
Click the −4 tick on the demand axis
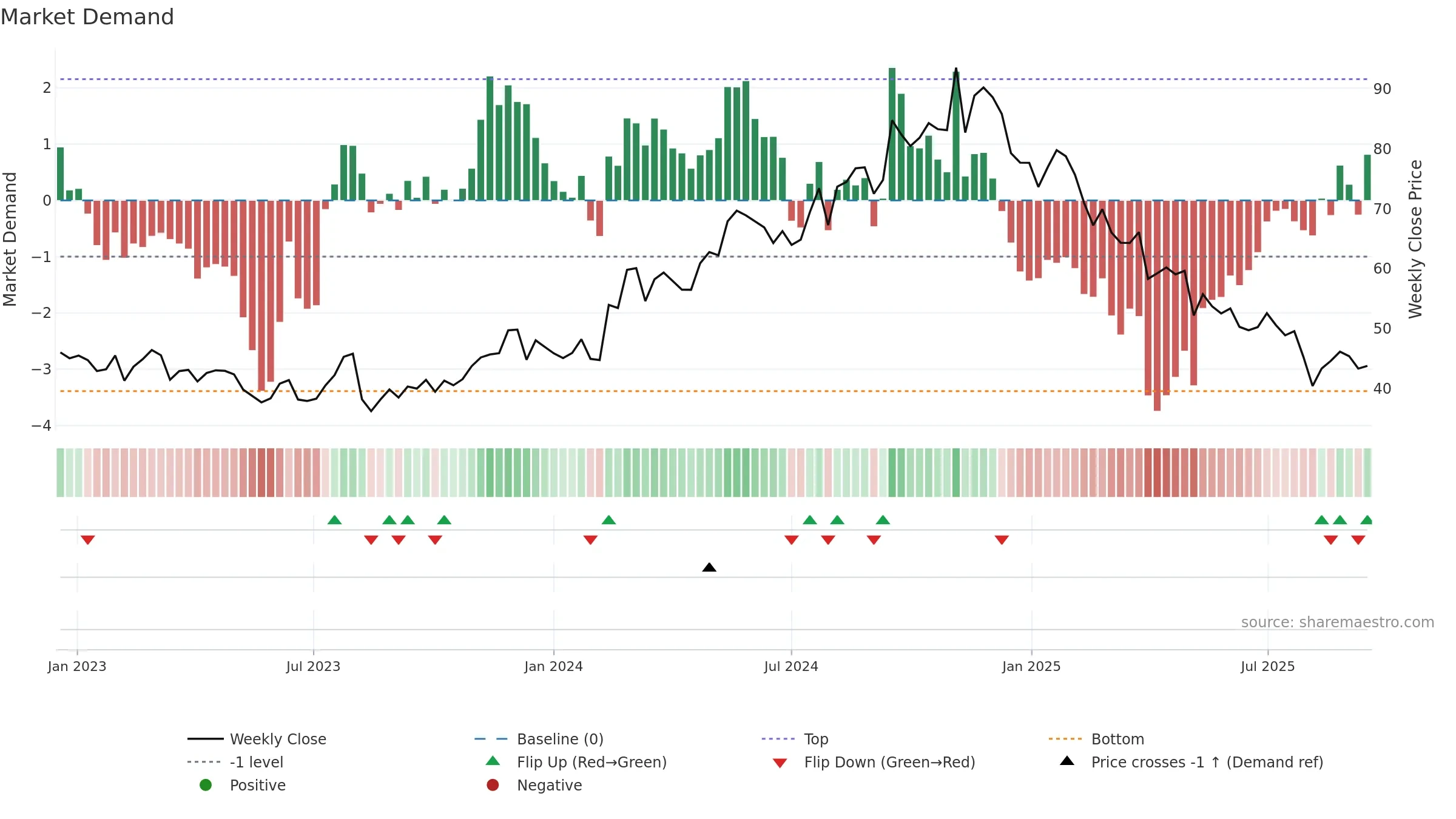(41, 426)
